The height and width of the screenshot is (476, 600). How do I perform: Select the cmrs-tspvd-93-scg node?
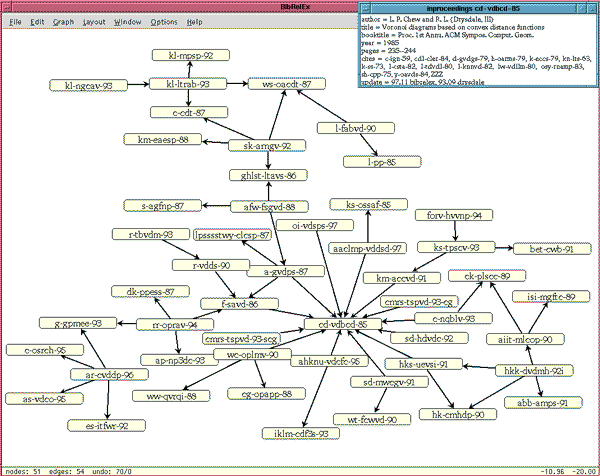[241, 339]
